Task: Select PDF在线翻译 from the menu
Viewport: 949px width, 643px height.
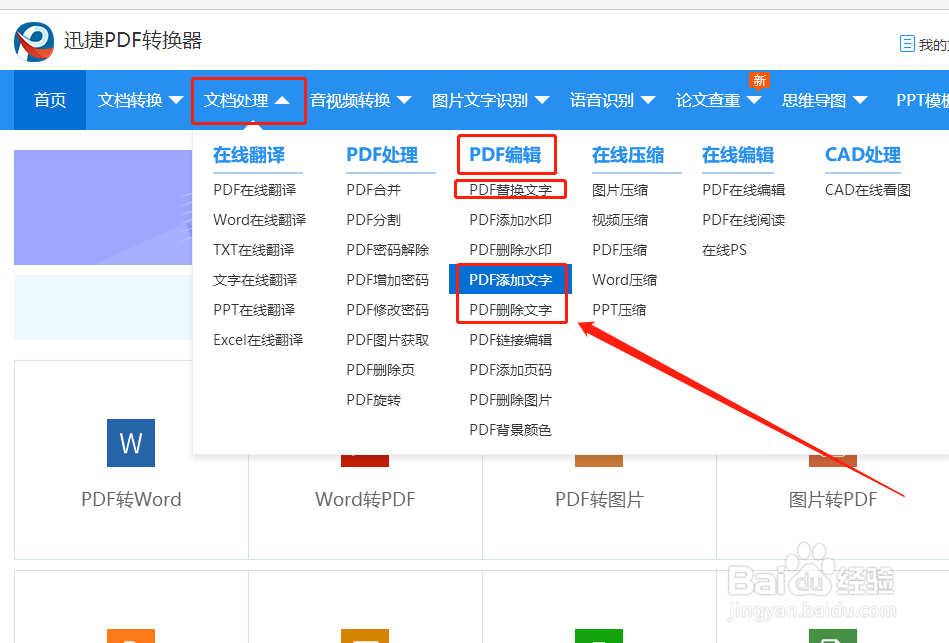Action: pyautogui.click(x=255, y=190)
